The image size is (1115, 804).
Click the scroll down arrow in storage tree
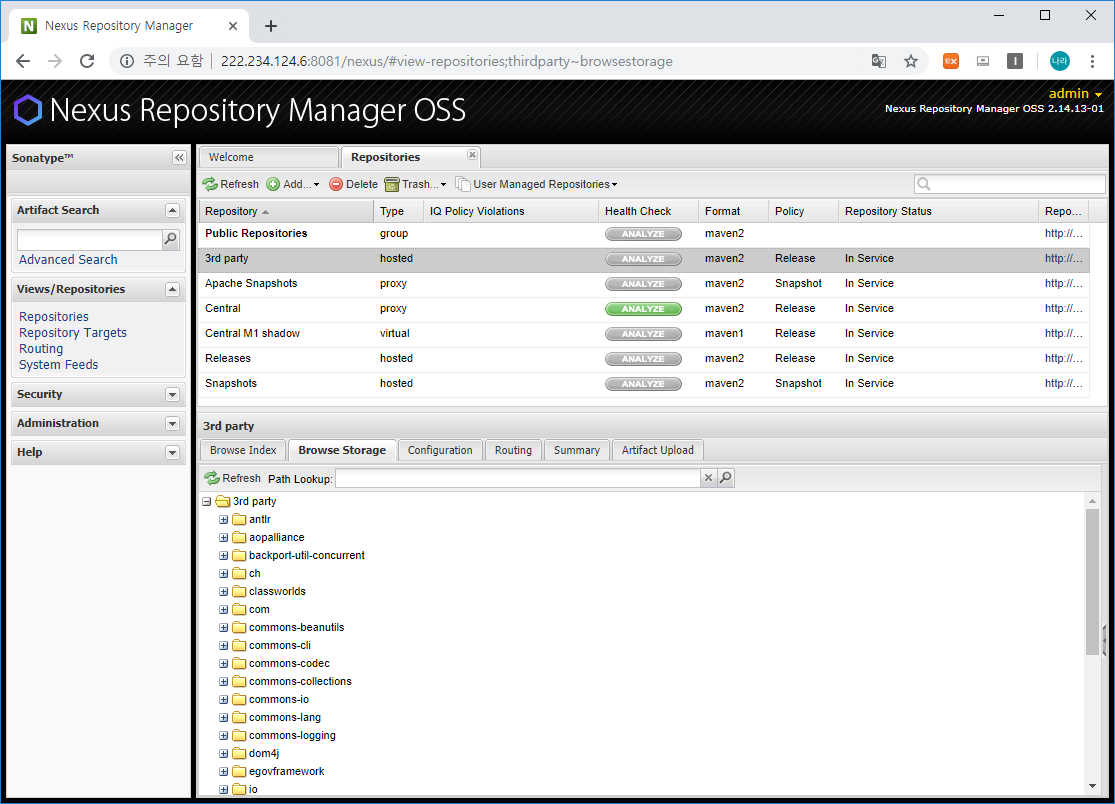[1092, 786]
